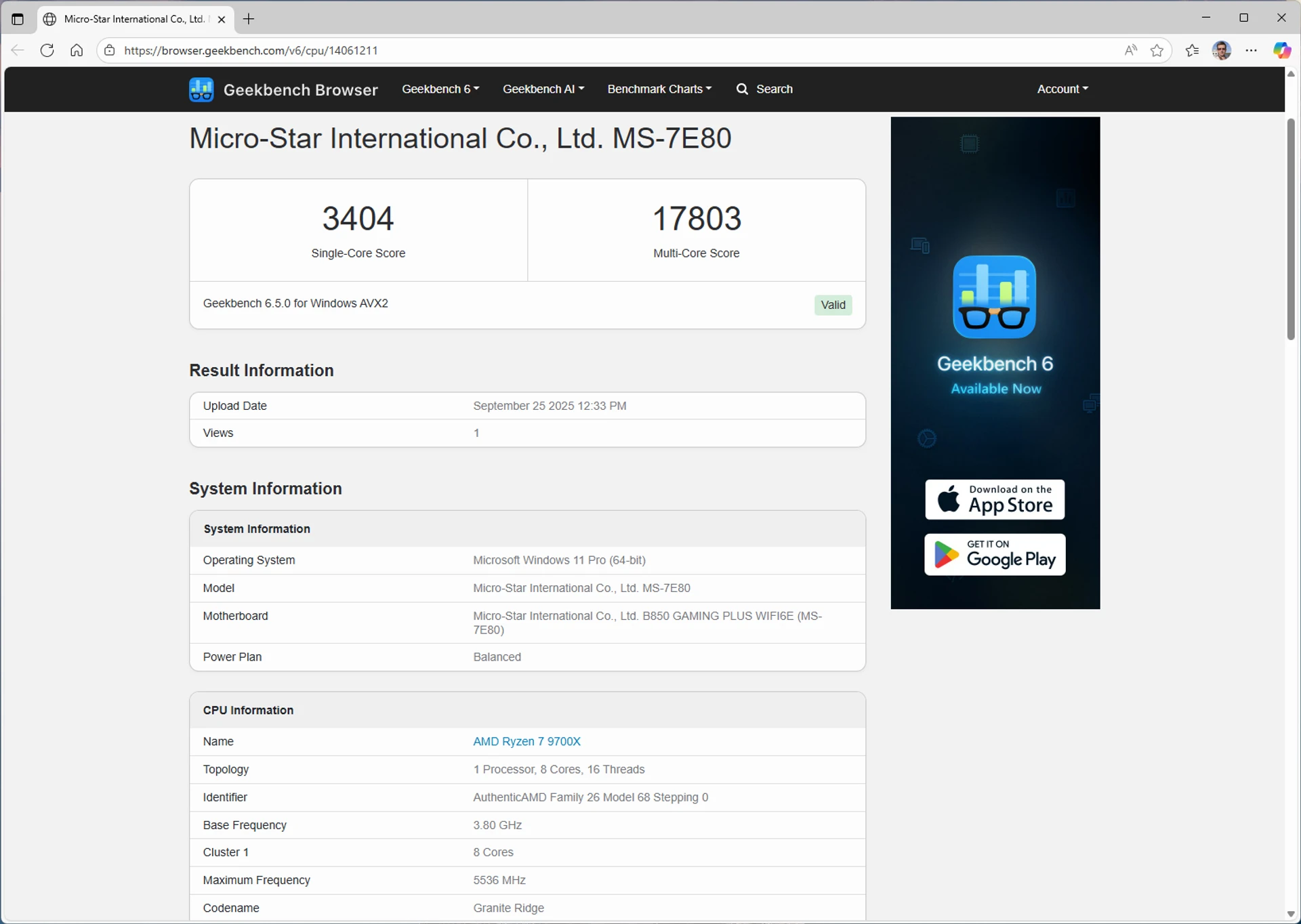Go to browser home page icon
The height and width of the screenshot is (924, 1301).
coord(77,50)
